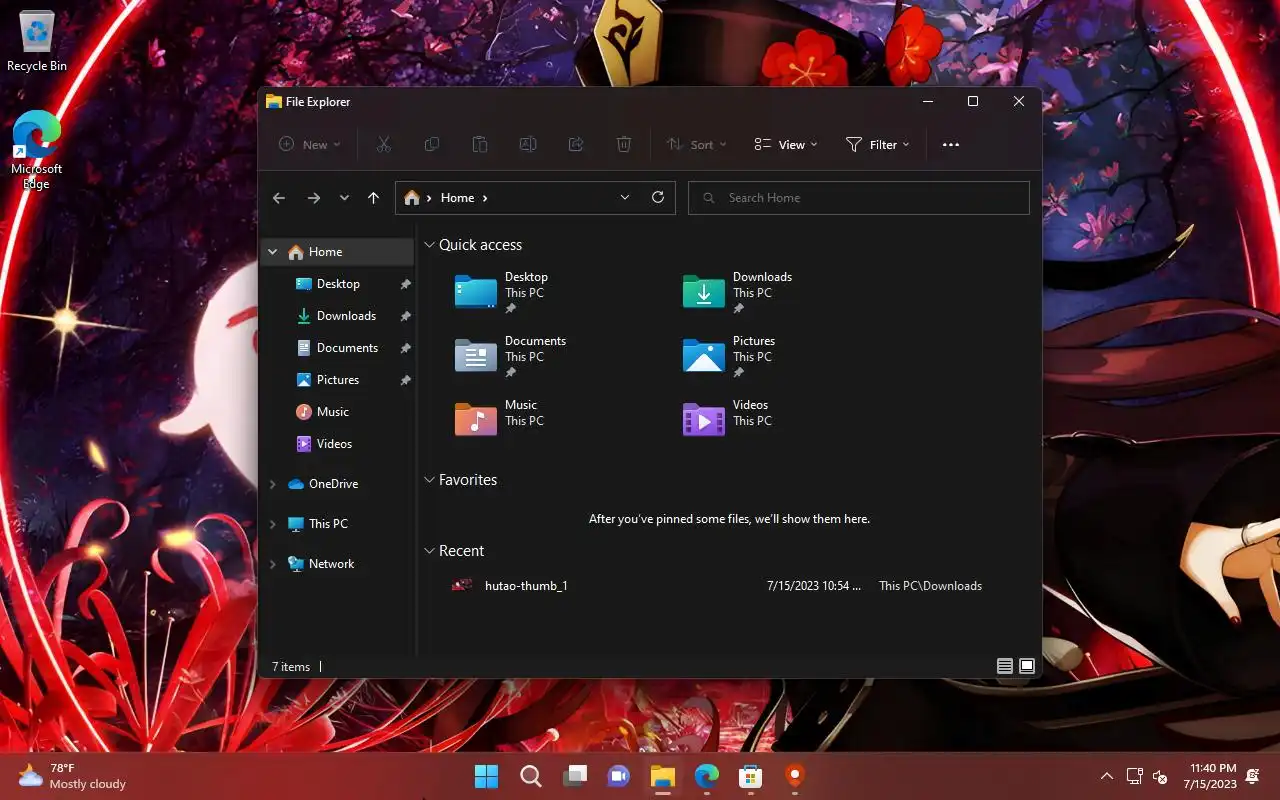Open the Filter dropdown

pos(878,144)
